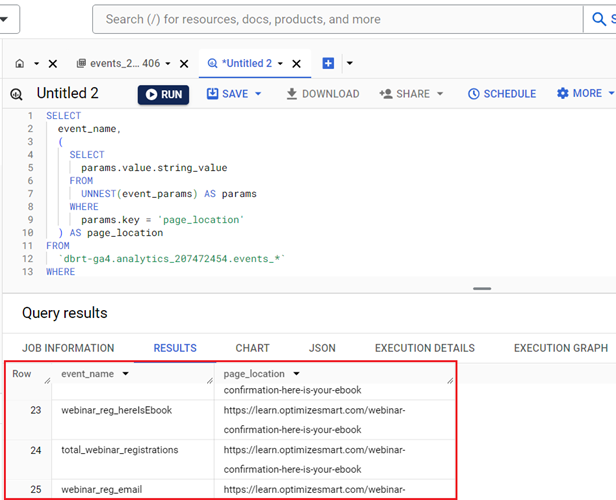Open the EXECUTION GRAPH tab
616x500 pixels.
[561, 348]
